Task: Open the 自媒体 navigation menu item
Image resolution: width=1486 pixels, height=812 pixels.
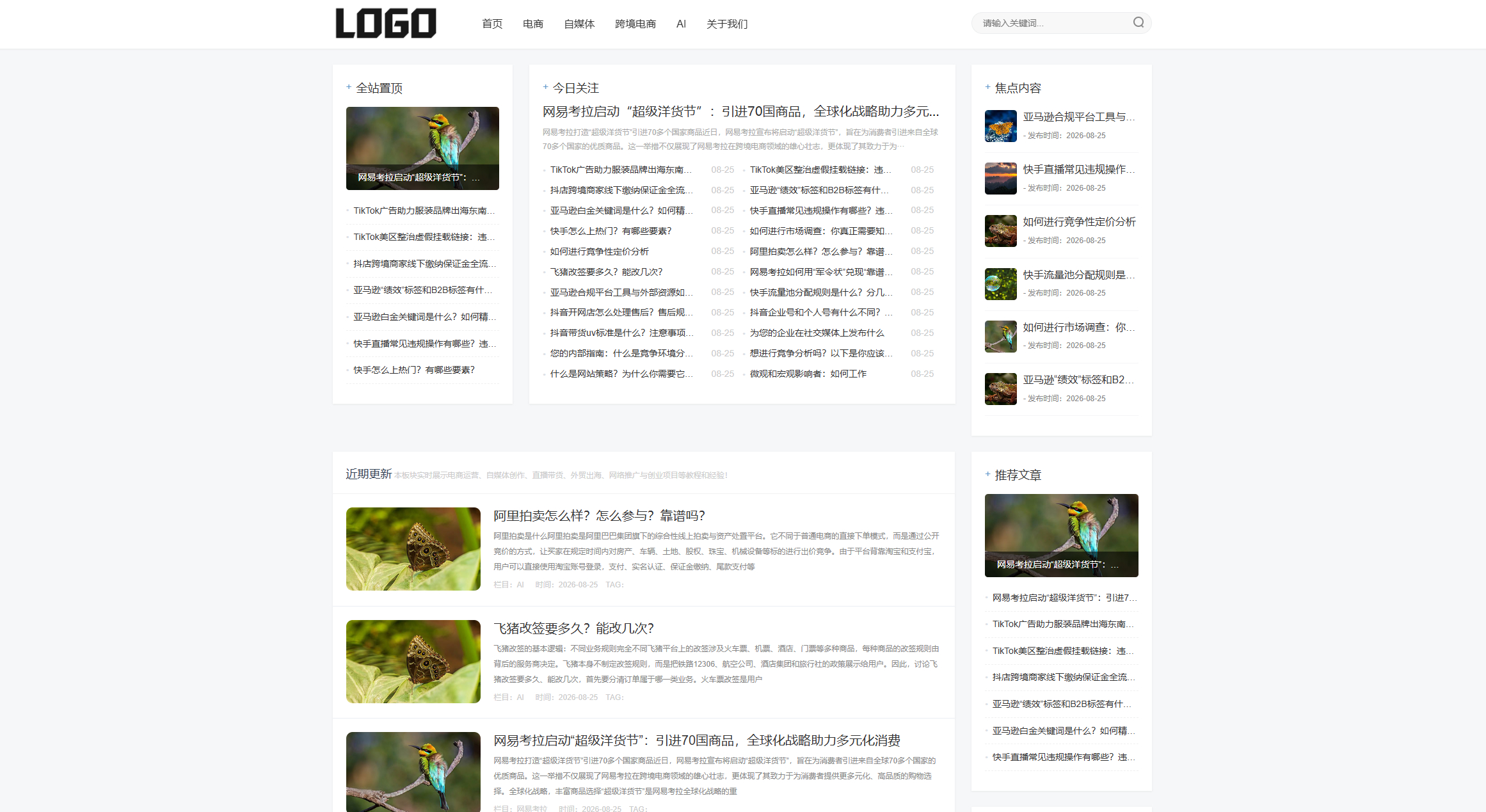Action: click(579, 24)
